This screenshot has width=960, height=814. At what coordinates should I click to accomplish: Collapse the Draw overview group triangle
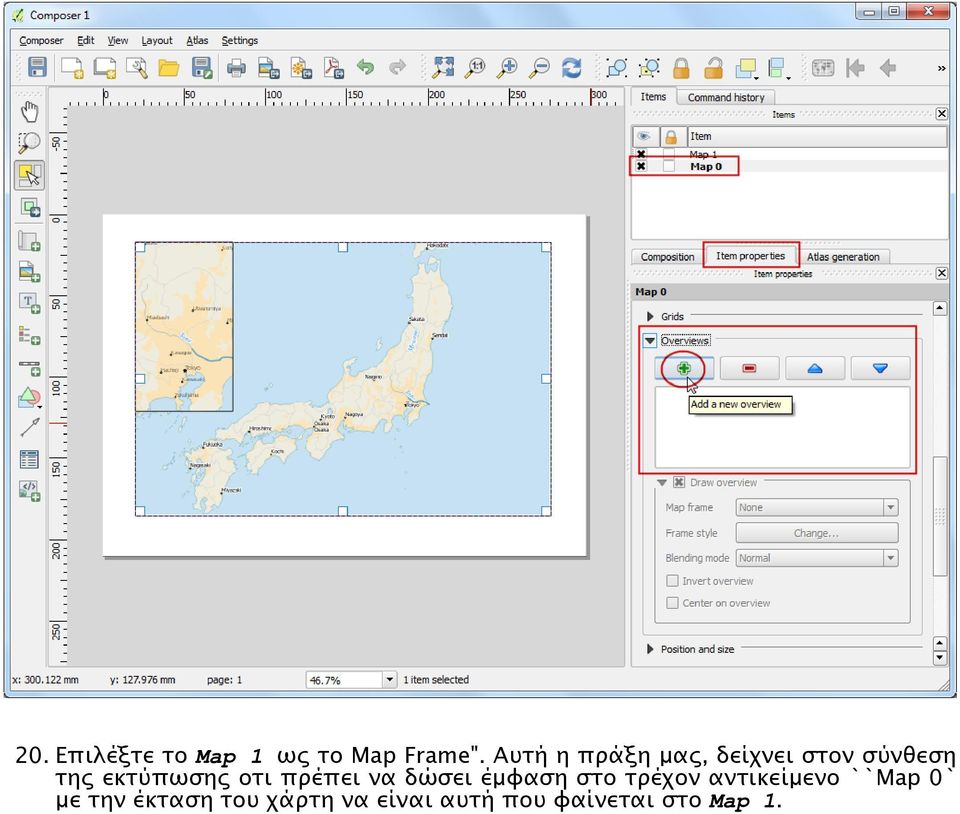coord(662,482)
